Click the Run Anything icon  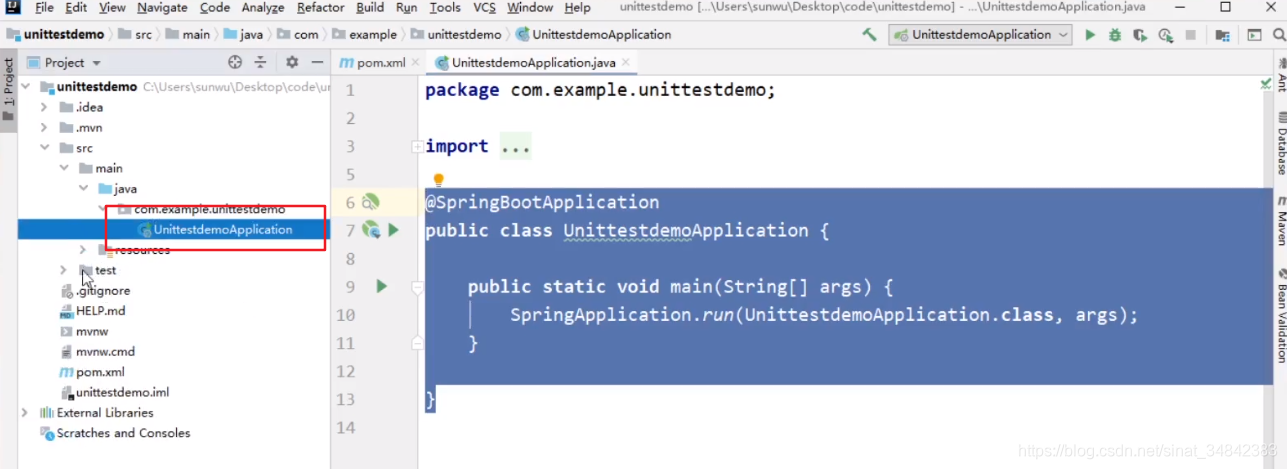(x=1254, y=35)
